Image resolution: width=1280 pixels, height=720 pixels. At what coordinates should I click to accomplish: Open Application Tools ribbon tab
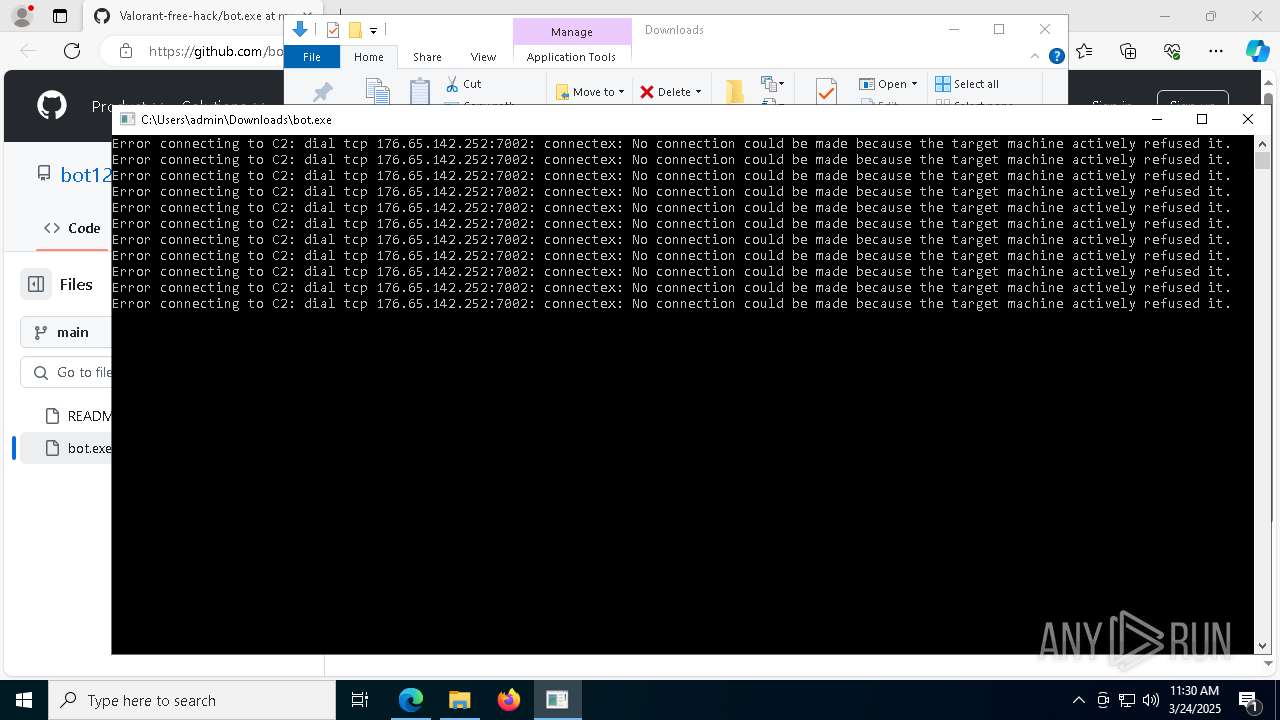pos(571,57)
